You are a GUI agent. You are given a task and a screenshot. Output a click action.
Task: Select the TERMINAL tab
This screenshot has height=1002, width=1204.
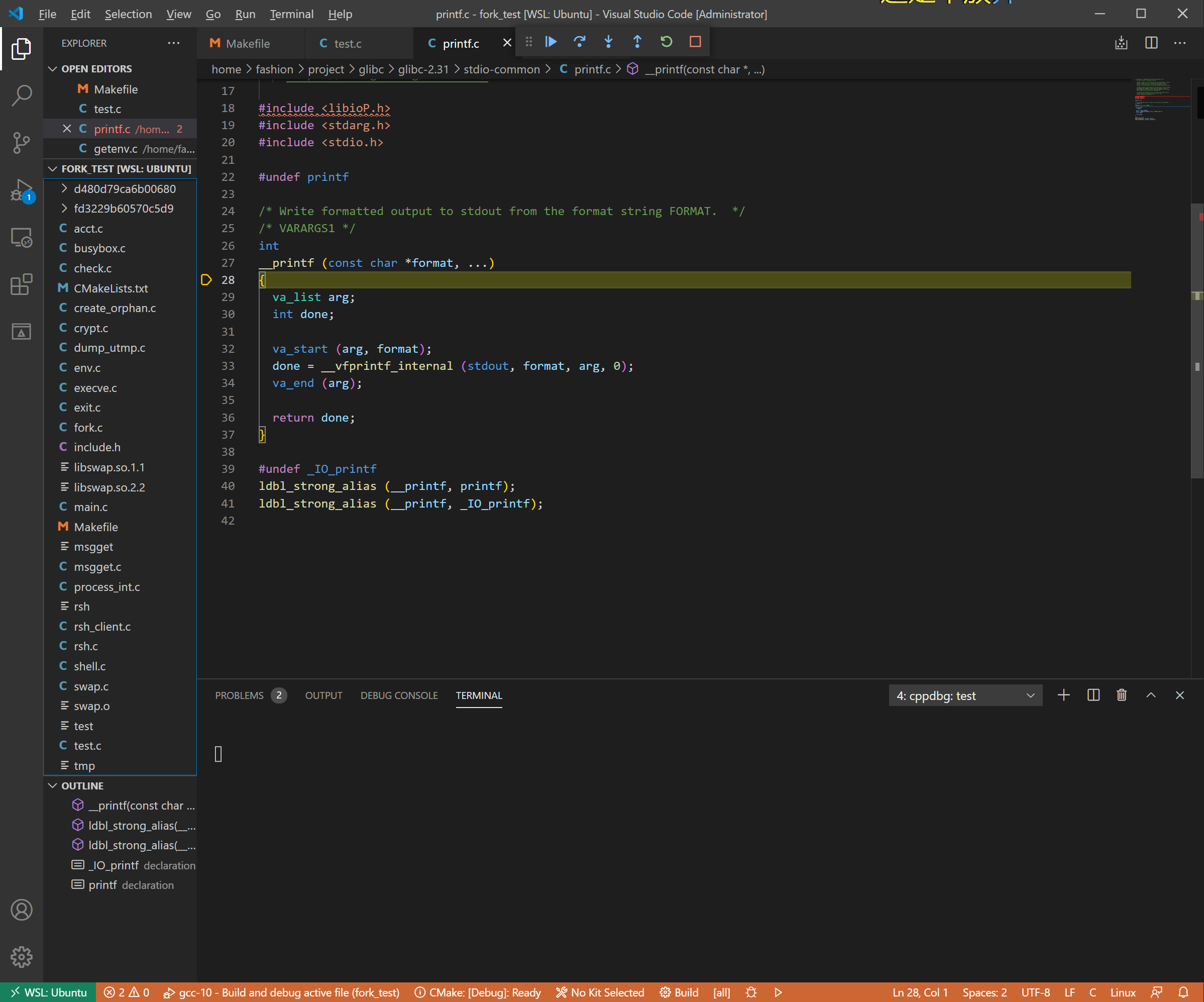click(x=479, y=695)
